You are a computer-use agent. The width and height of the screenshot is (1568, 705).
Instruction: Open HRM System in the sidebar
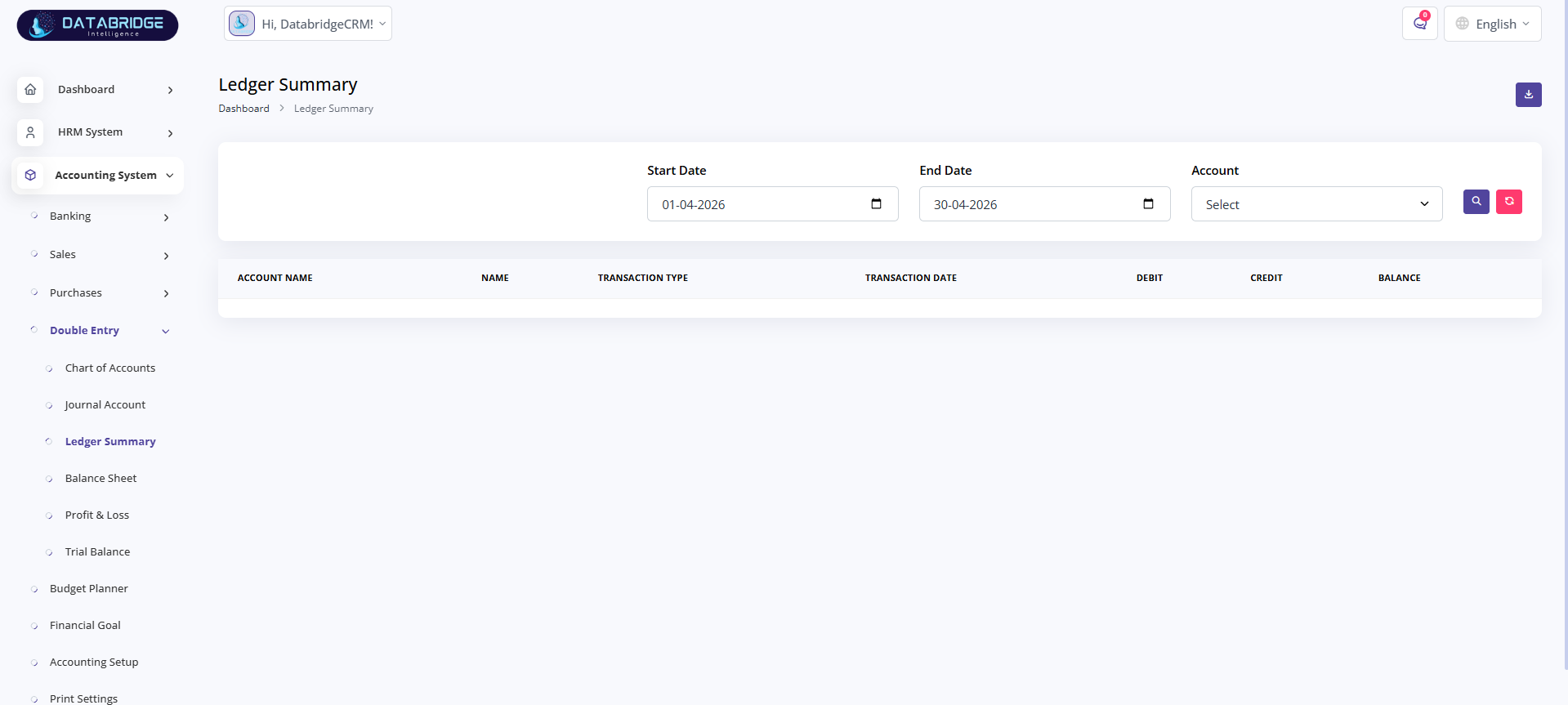pos(90,132)
